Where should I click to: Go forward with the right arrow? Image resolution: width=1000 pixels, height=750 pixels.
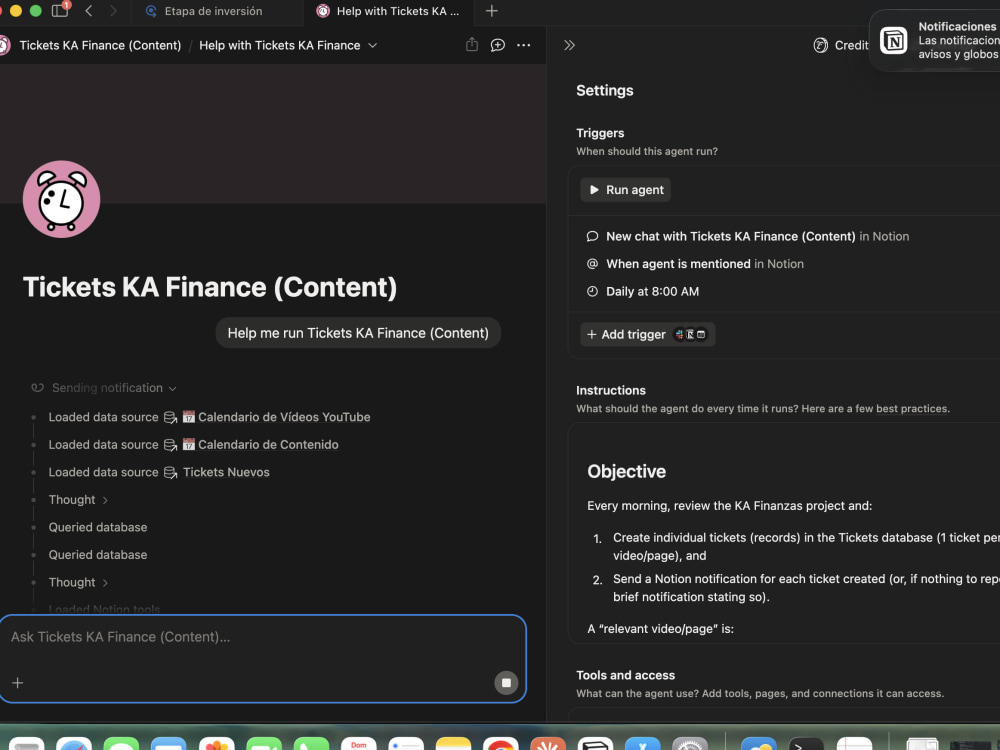coord(113,11)
